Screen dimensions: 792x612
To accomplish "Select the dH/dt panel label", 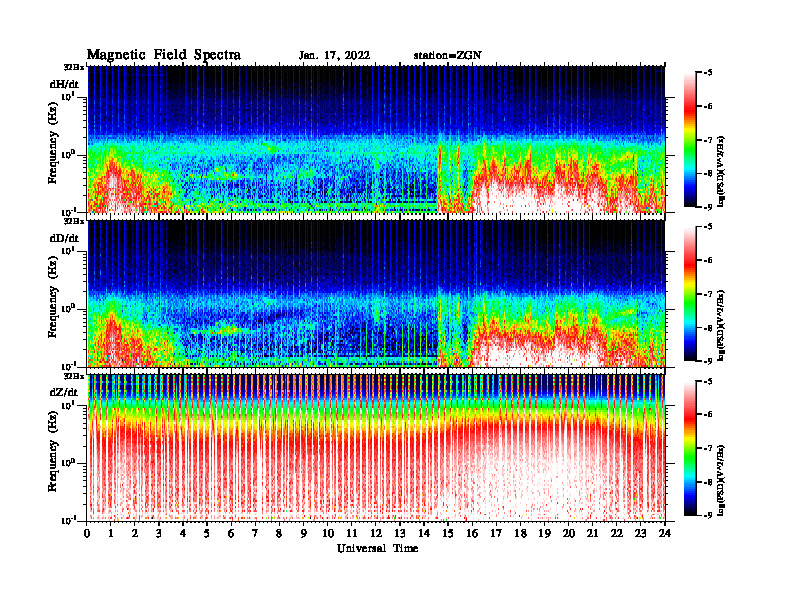I will pos(64,84).
